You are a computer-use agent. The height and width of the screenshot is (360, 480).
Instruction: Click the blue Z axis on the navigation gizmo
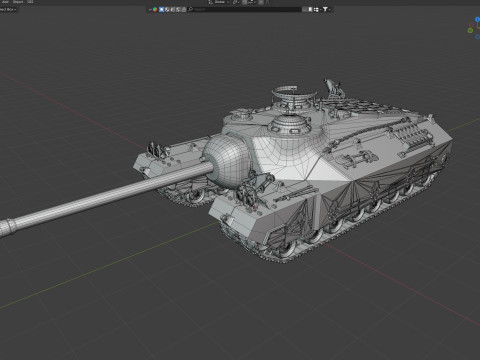pyautogui.click(x=477, y=19)
